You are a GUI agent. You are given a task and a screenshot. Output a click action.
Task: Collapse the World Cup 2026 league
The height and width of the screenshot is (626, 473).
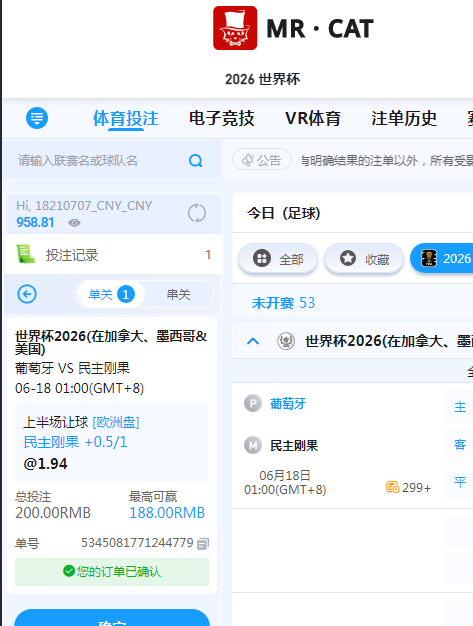pos(253,341)
